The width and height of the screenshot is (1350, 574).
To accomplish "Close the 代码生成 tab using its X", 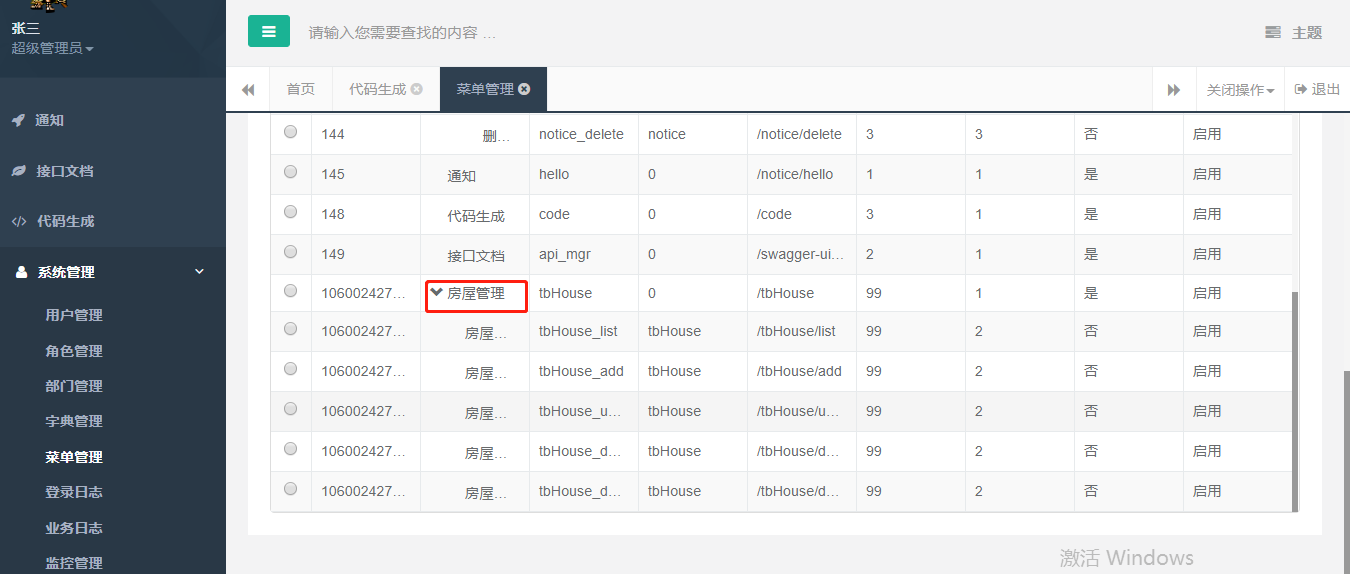I will (417, 89).
